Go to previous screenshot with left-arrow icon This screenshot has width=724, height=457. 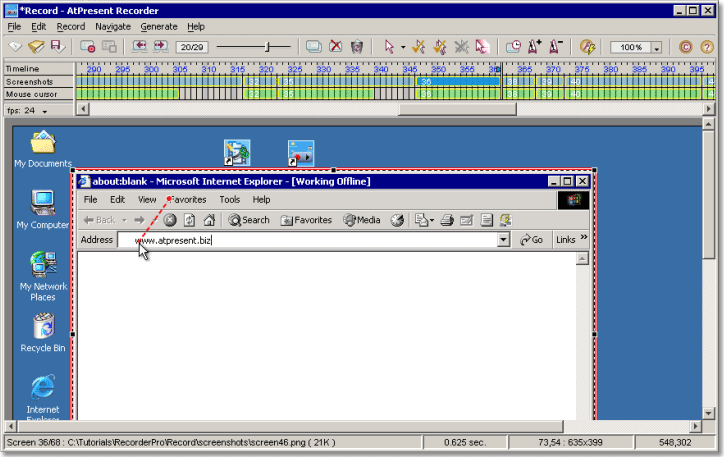[x=139, y=47]
